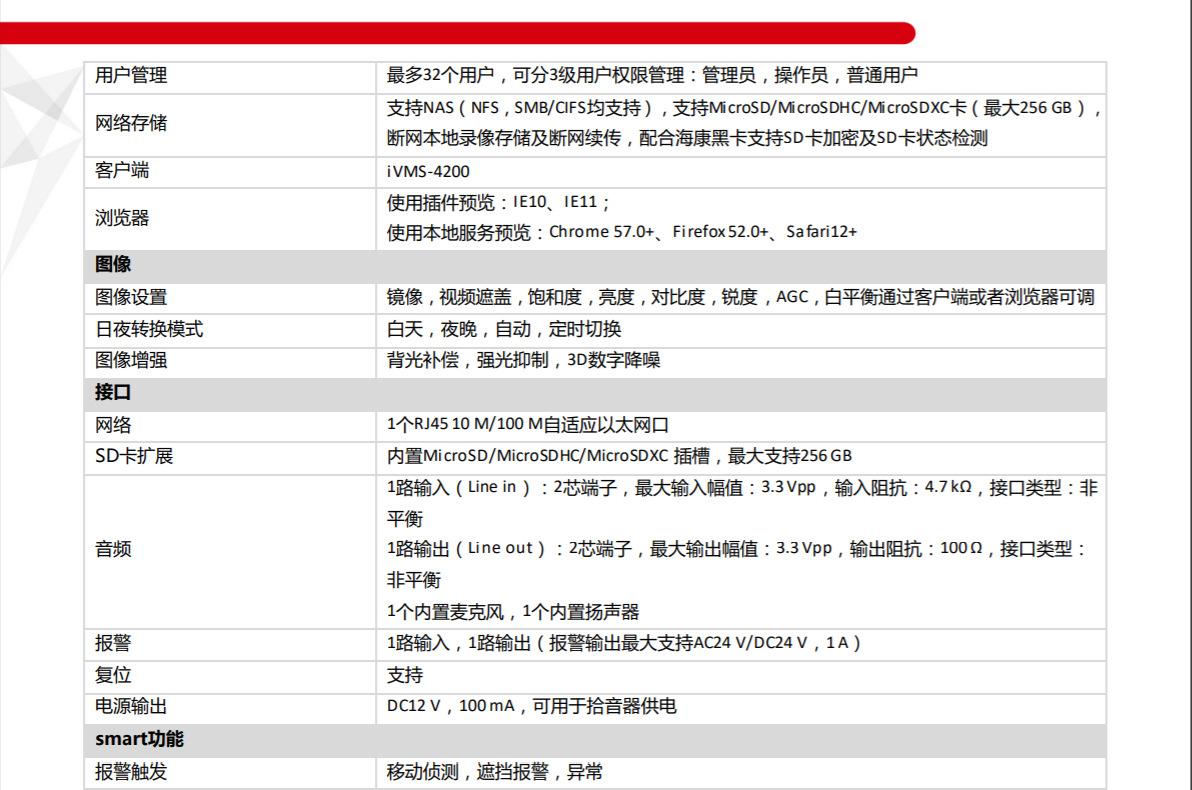The width and height of the screenshot is (1192, 790).
Task: Click the 'SD卡扩展' row label
Action: 134,456
